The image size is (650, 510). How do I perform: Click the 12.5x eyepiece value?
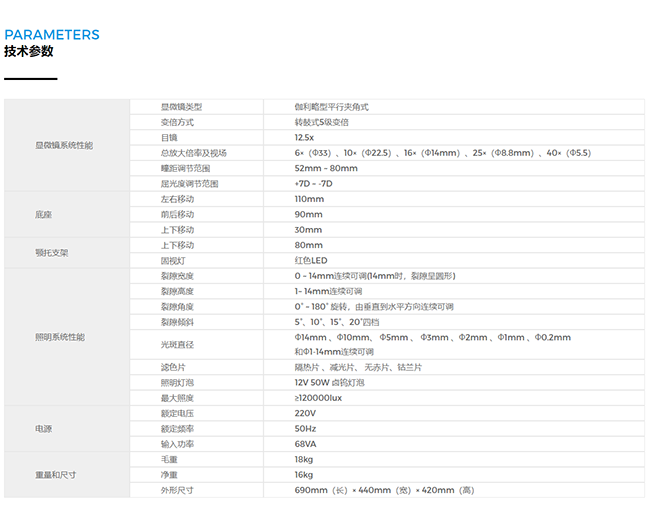point(305,137)
